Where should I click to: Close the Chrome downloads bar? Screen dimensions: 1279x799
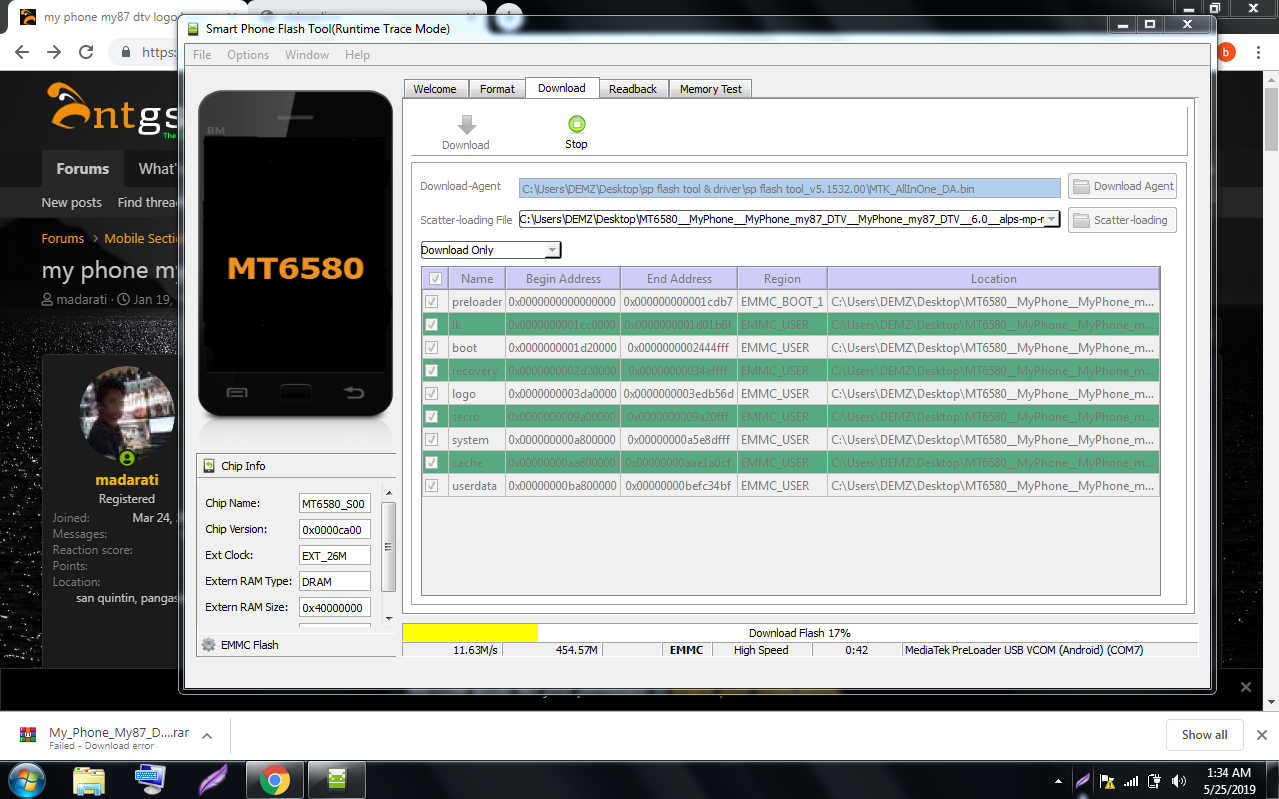pos(1261,734)
